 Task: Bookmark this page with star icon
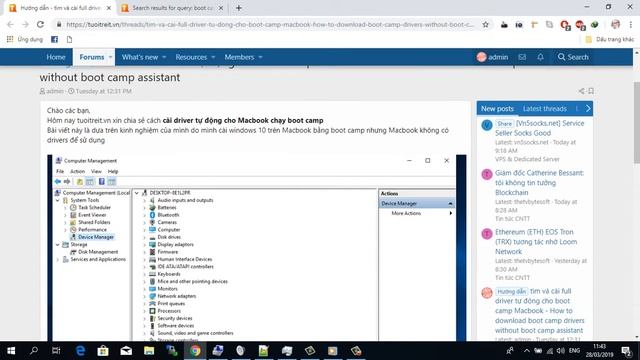tap(485, 24)
